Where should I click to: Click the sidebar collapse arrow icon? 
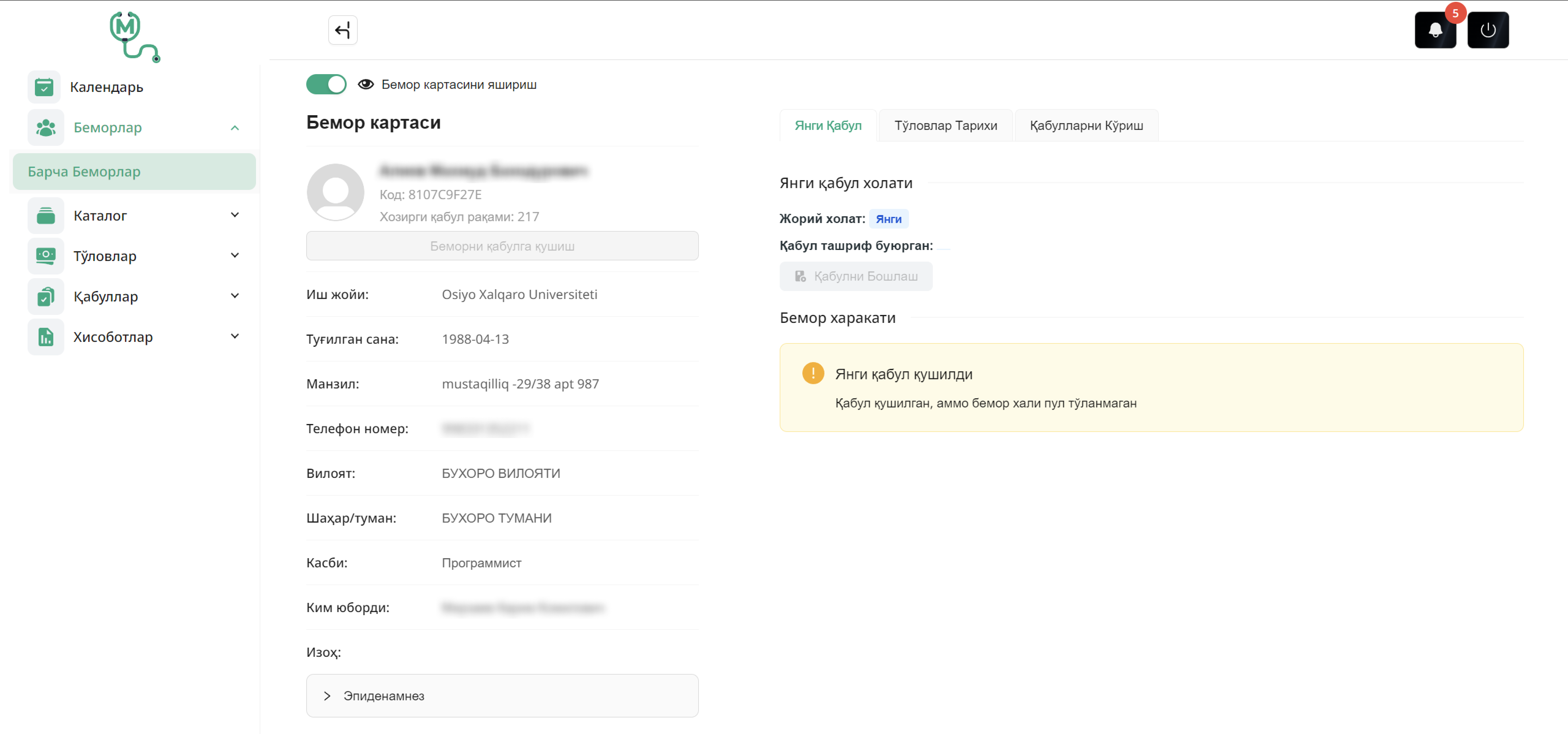click(x=343, y=30)
